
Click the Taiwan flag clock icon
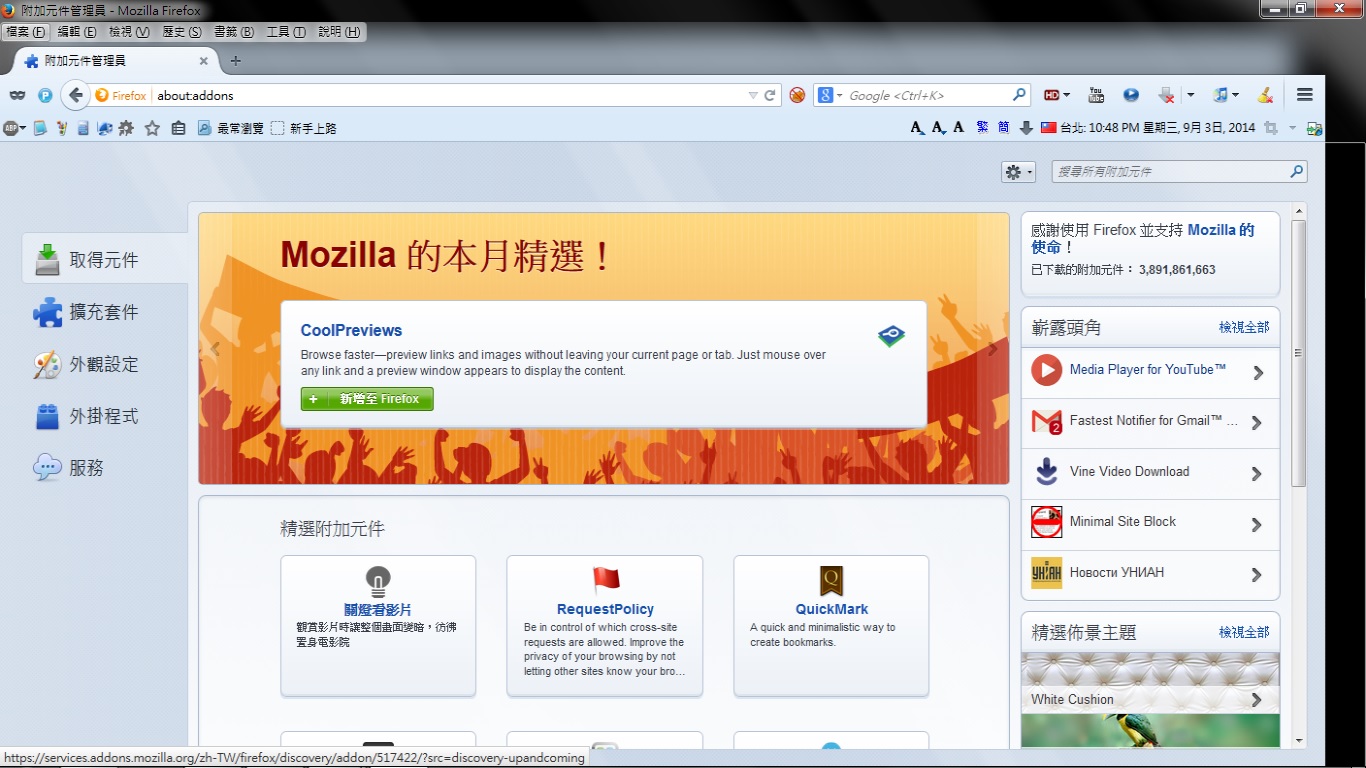coord(1049,128)
